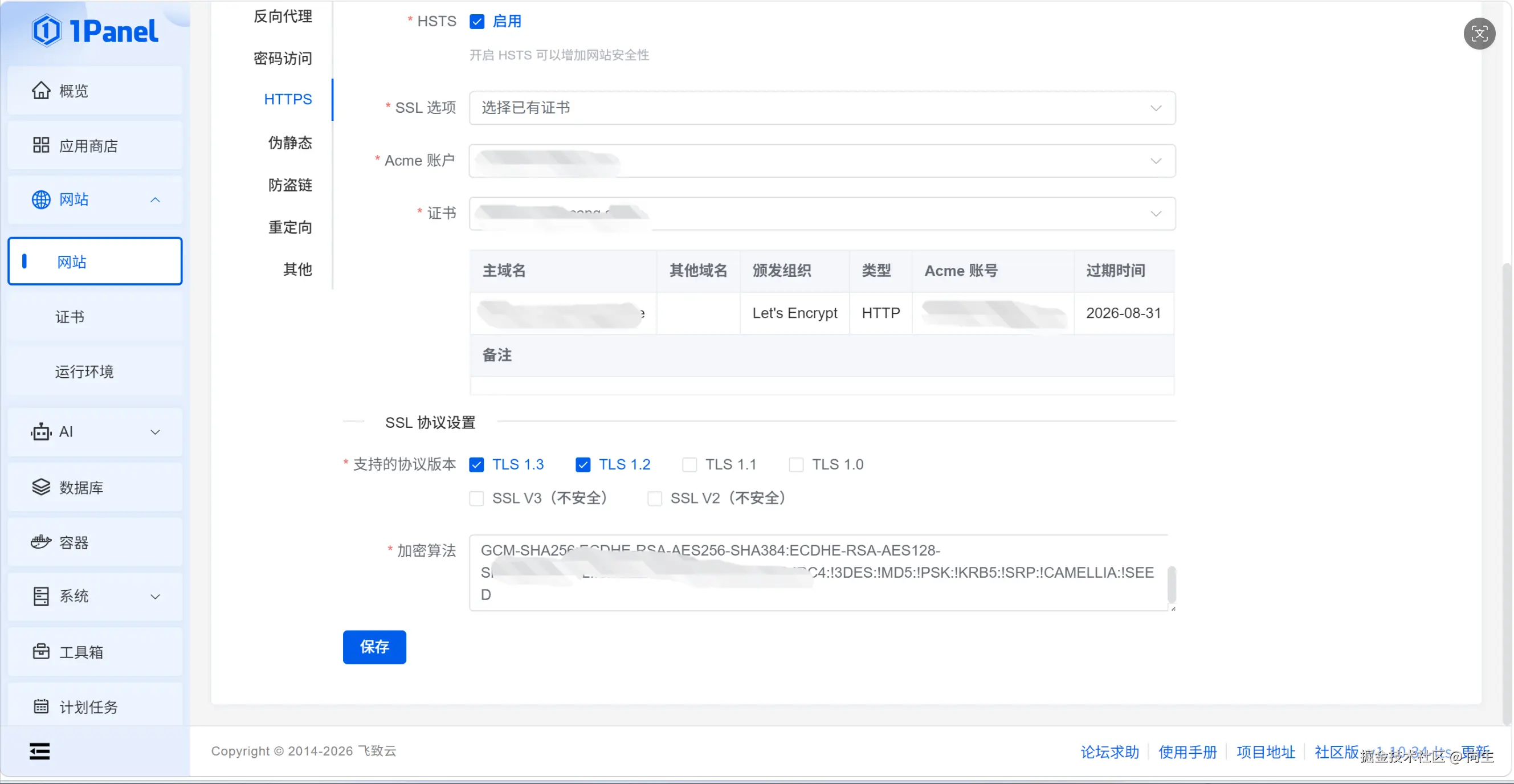Click the 容器 docker whale icon
Image resolution: width=1514 pixels, height=784 pixels.
pyautogui.click(x=40, y=542)
